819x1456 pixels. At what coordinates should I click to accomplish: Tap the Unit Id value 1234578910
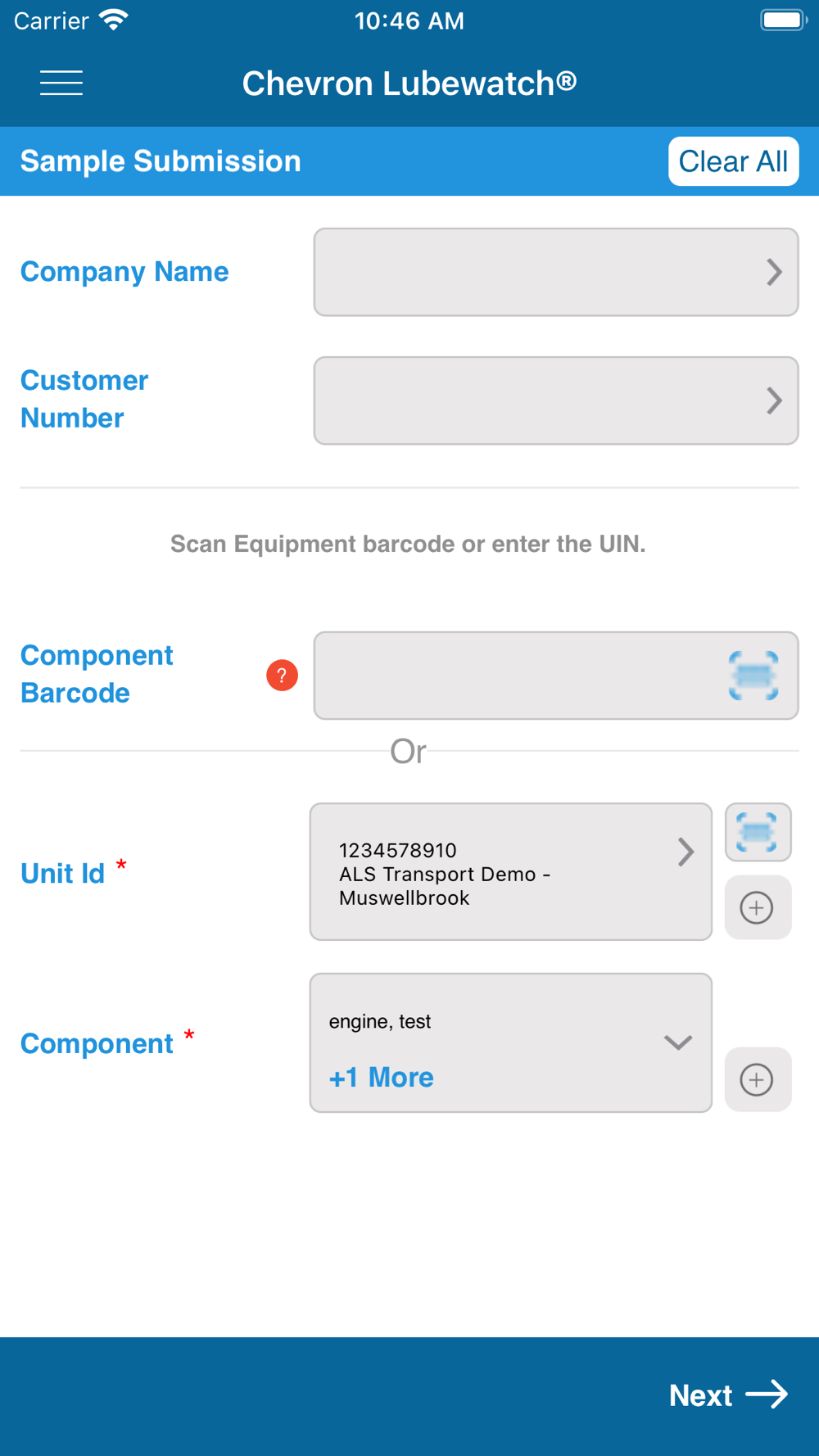click(398, 850)
